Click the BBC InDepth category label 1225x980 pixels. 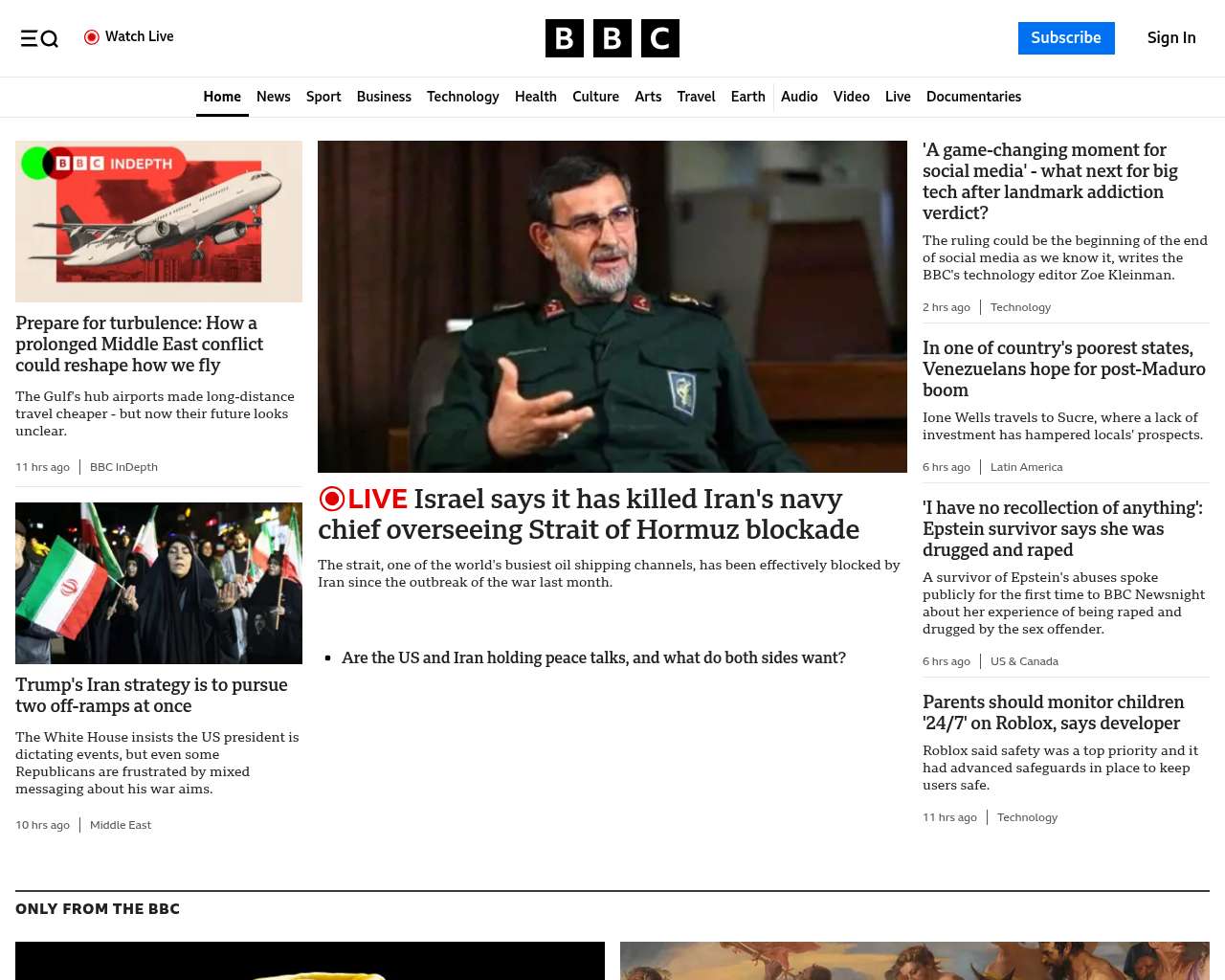[x=123, y=467]
